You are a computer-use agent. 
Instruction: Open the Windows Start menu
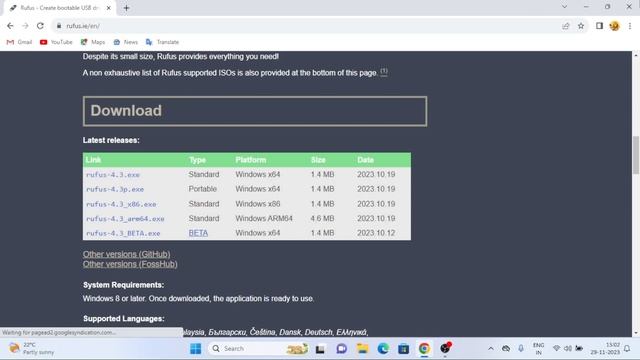[196, 349]
